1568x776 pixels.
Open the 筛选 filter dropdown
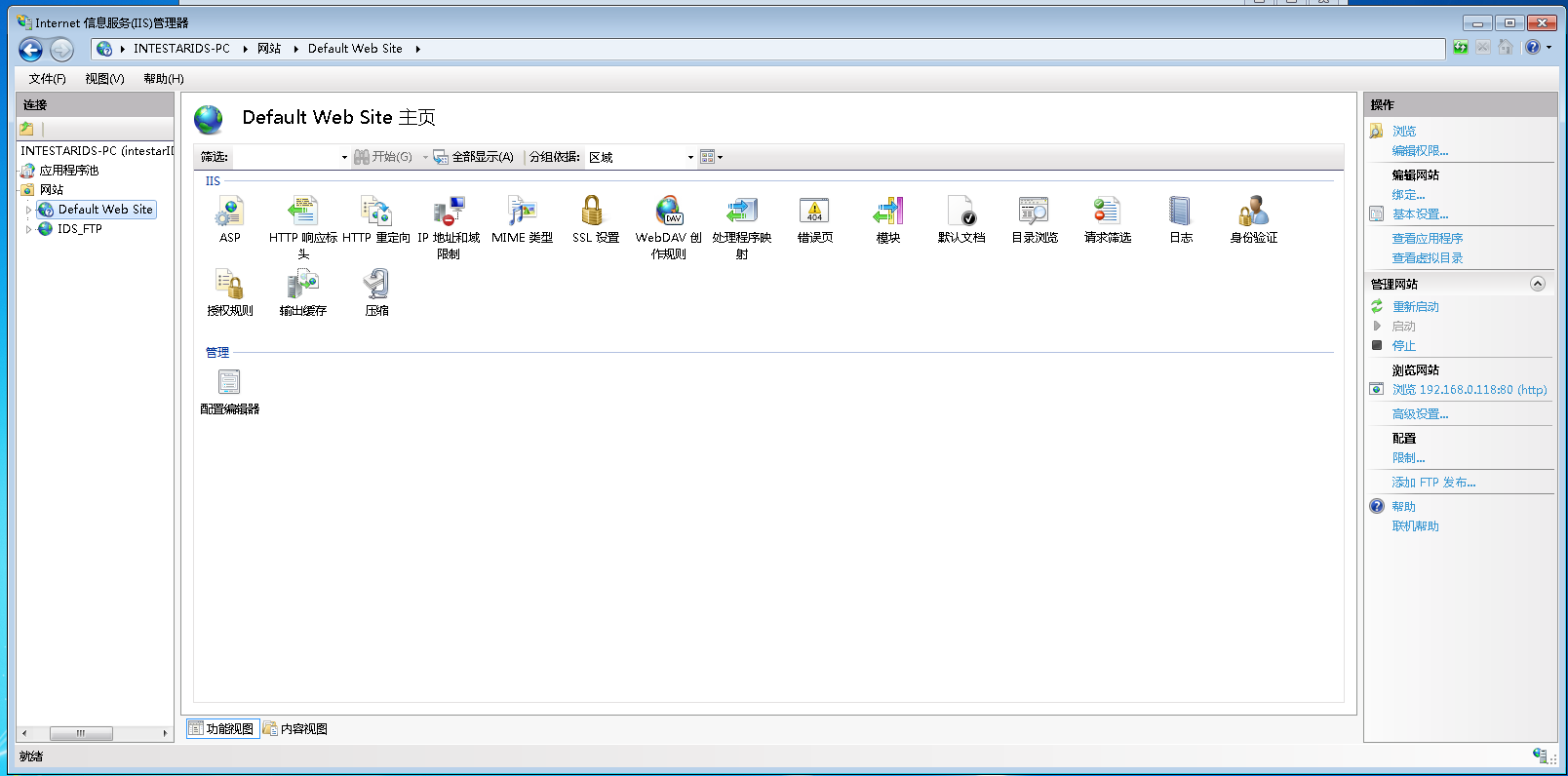pos(344,157)
